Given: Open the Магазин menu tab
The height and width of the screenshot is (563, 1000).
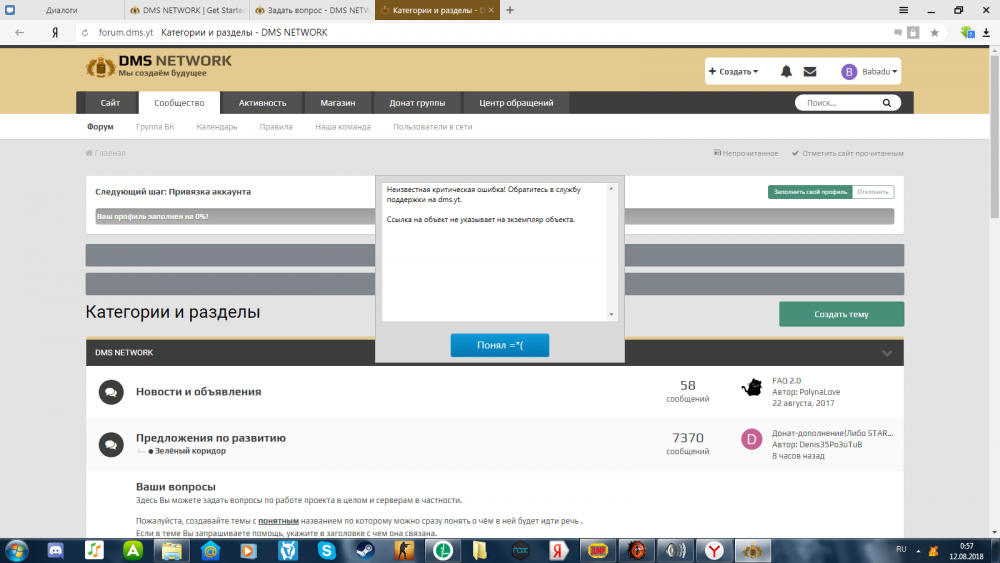Looking at the screenshot, I should [x=338, y=102].
